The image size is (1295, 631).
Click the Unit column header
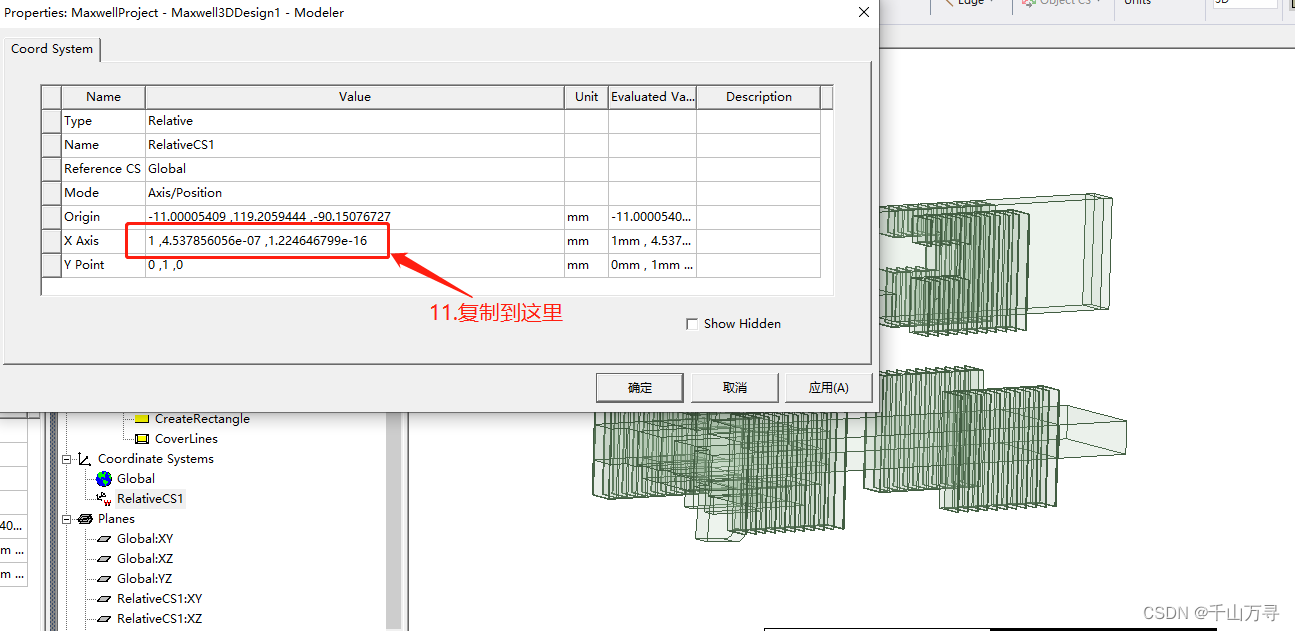(587, 97)
